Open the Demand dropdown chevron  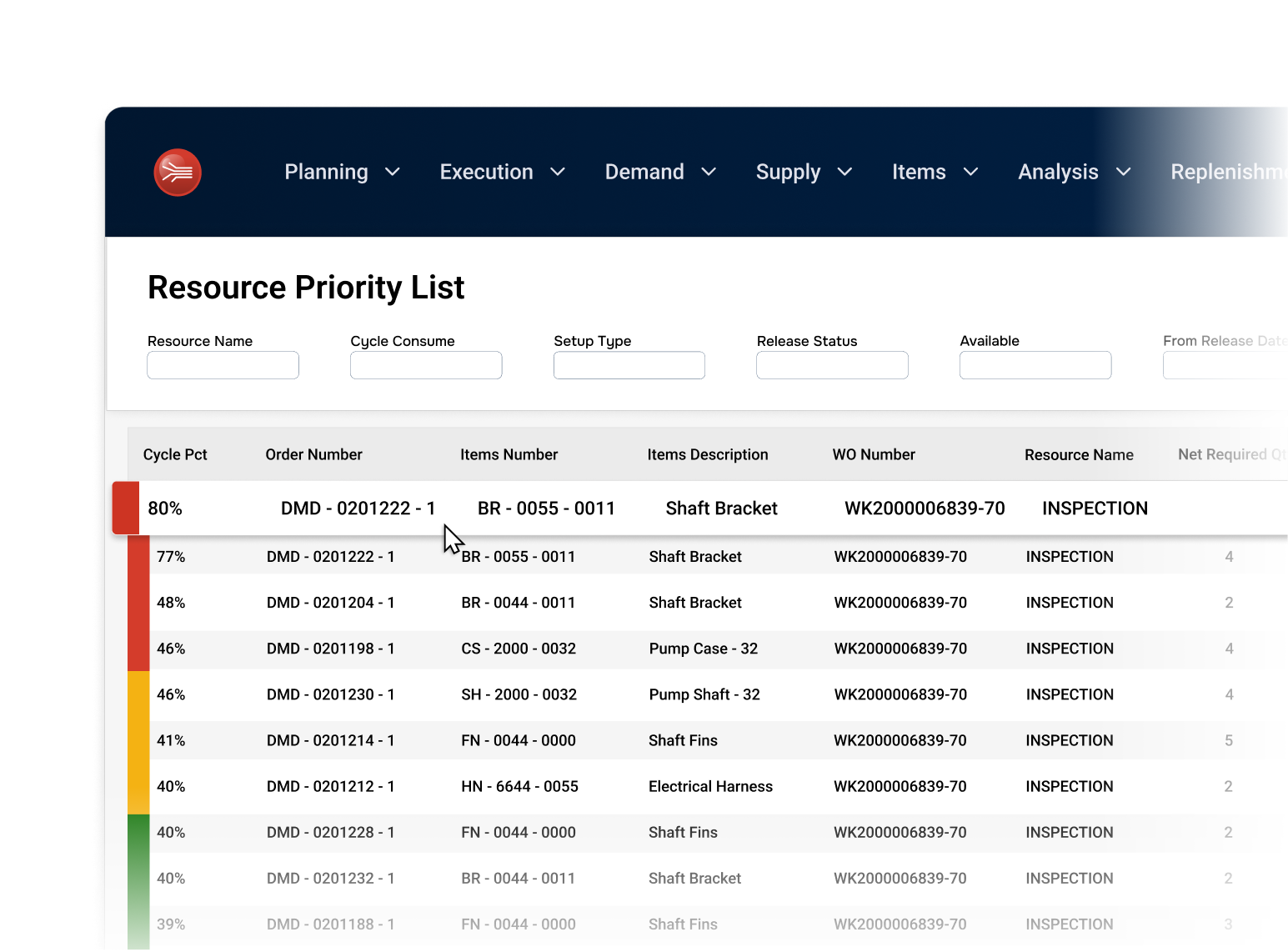pyautogui.click(x=709, y=172)
